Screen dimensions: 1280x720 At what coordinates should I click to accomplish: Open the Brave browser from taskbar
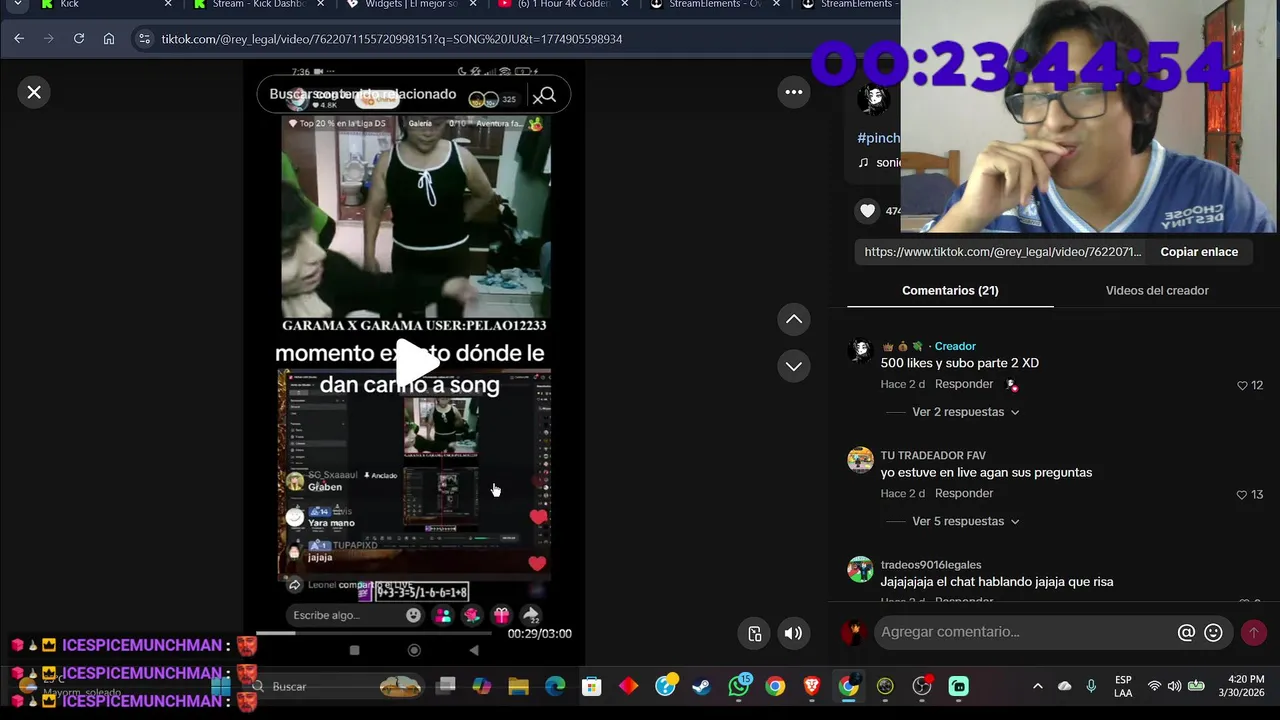click(811, 686)
